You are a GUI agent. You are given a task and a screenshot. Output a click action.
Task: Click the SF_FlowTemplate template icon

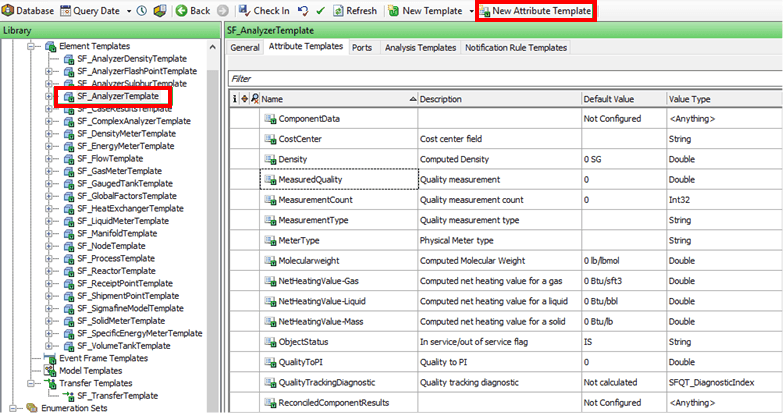(x=69, y=158)
